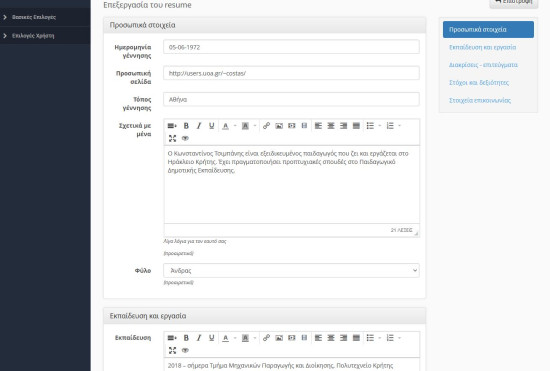The width and height of the screenshot is (550, 371).
Task: Center align text in 'Σχετικά με μένα' editor
Action: (331, 126)
